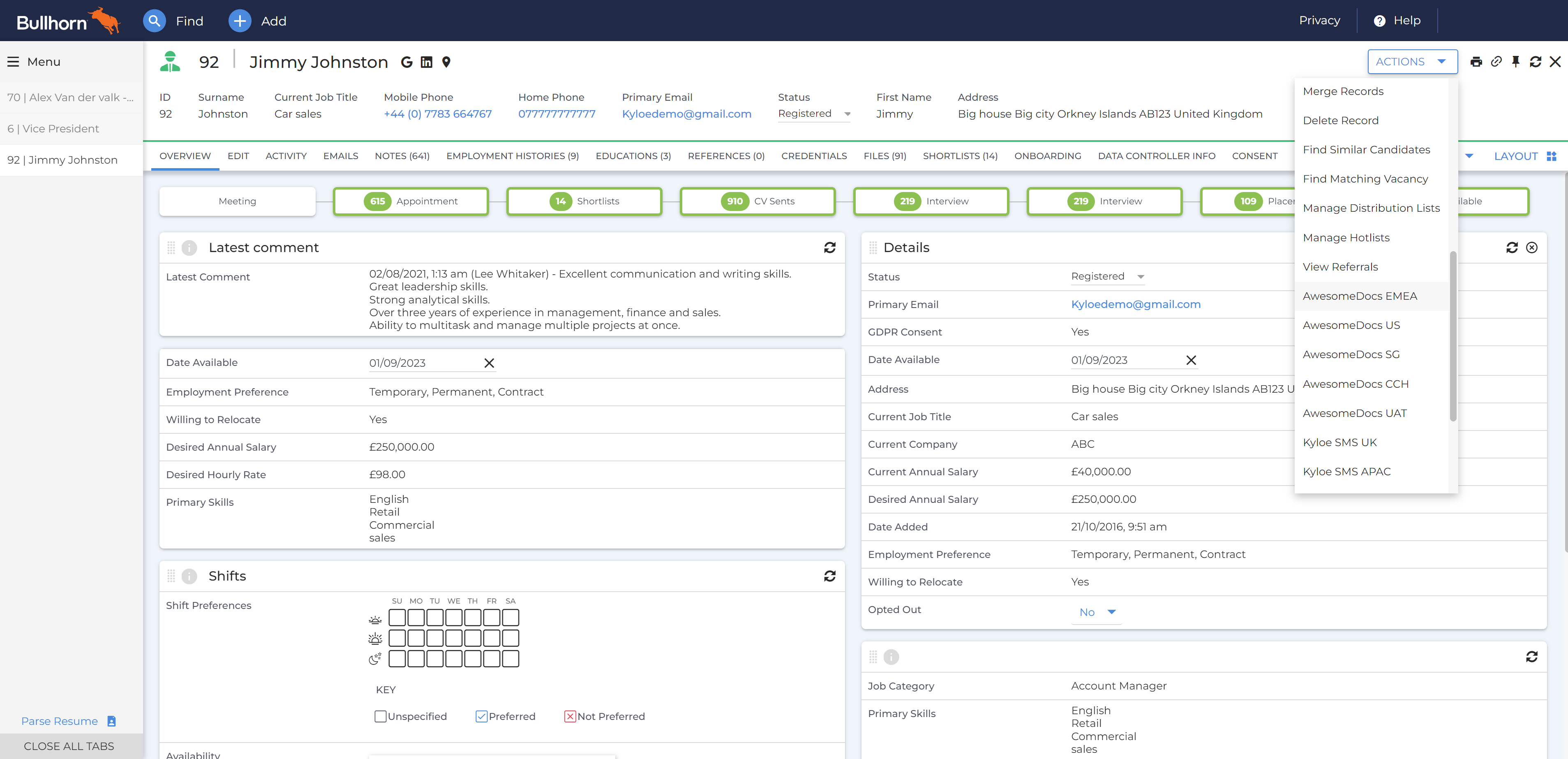Refresh the record using header refresh icon
Screen dimensions: 1568x759
point(1535,62)
